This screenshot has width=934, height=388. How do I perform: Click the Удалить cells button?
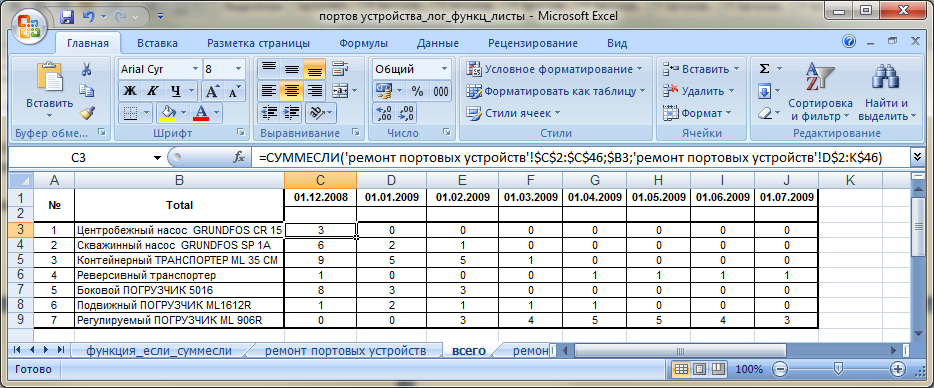click(698, 91)
